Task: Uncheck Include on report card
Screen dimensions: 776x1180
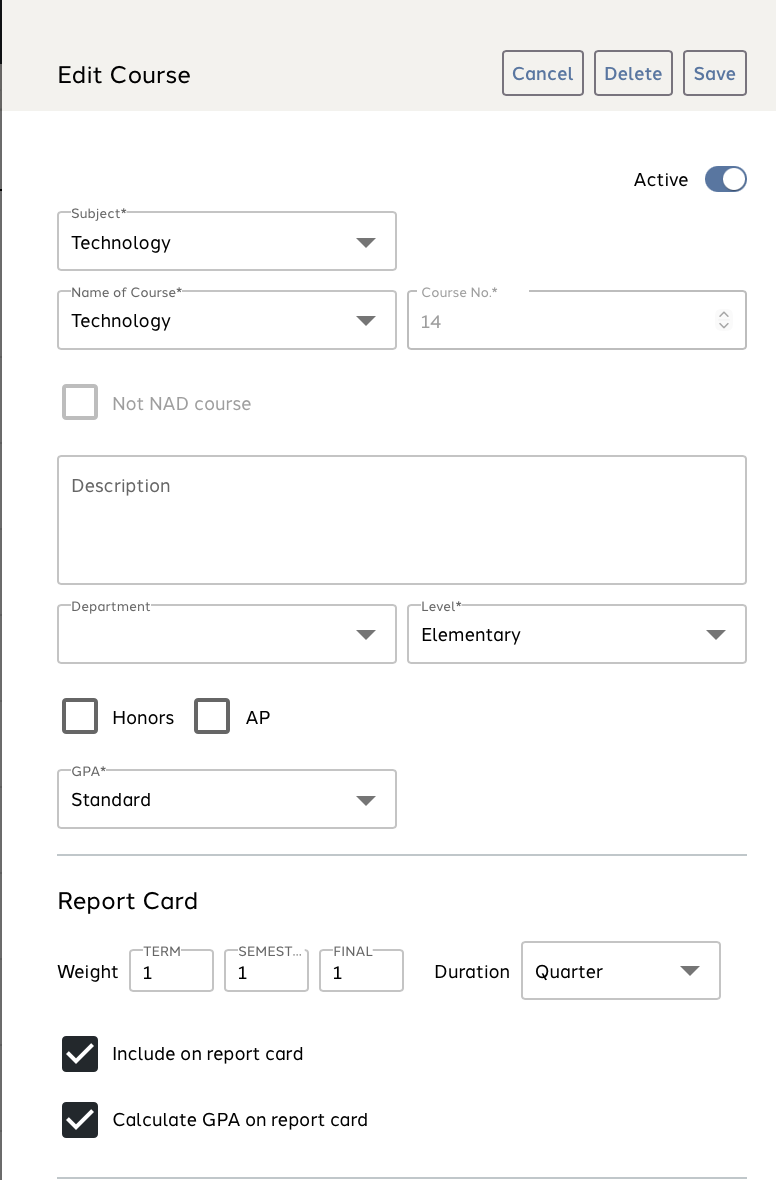Action: click(x=80, y=1054)
